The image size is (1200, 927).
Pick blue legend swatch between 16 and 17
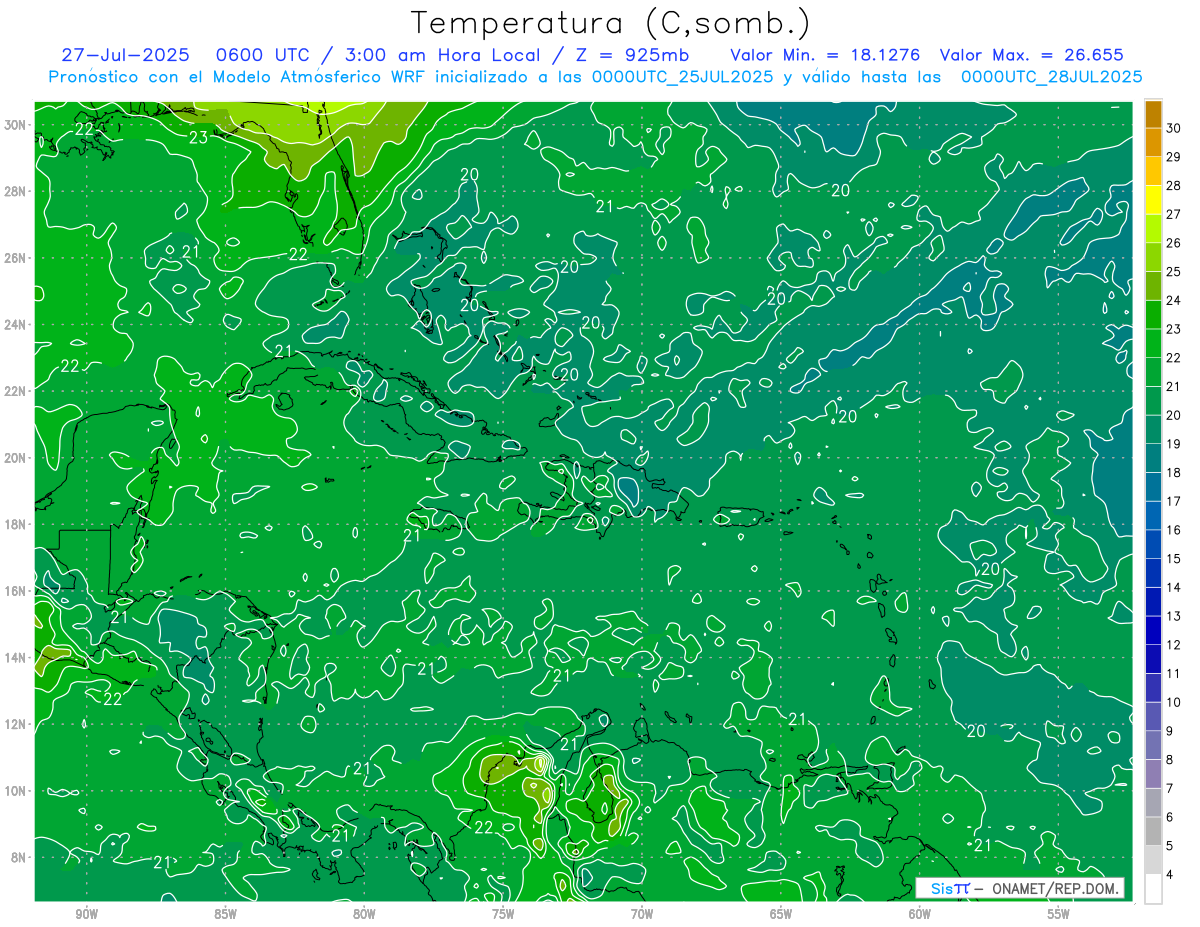[x=1154, y=516]
